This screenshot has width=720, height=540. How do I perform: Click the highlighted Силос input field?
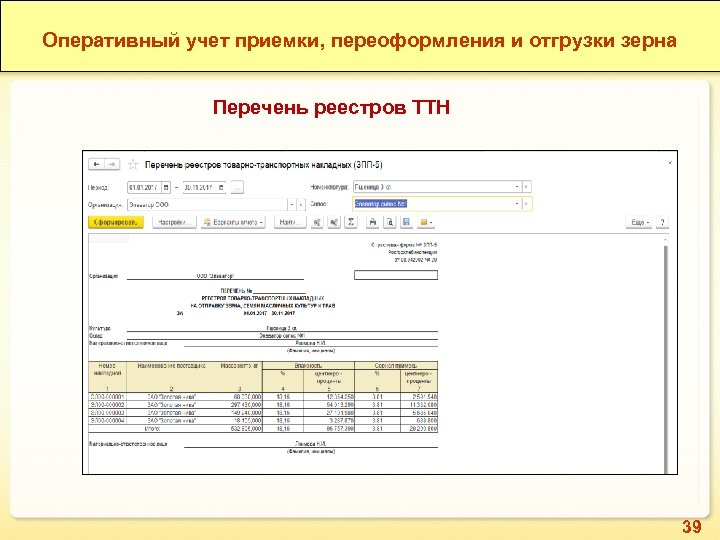pos(433,203)
